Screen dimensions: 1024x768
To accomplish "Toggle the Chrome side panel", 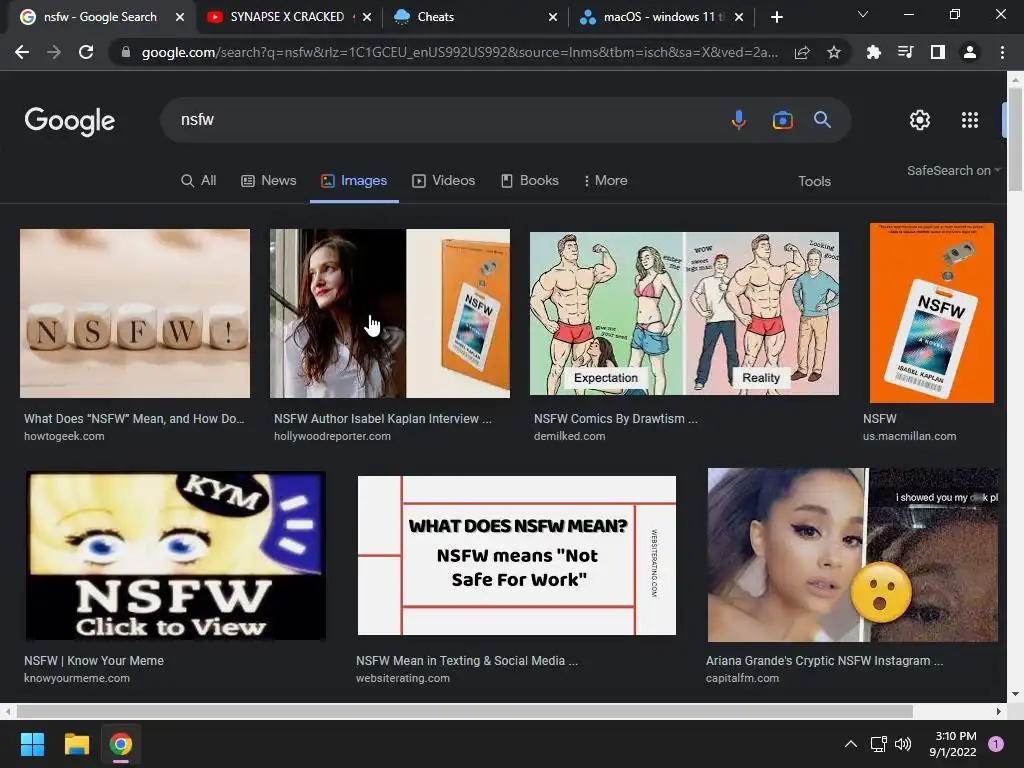I will tap(938, 52).
